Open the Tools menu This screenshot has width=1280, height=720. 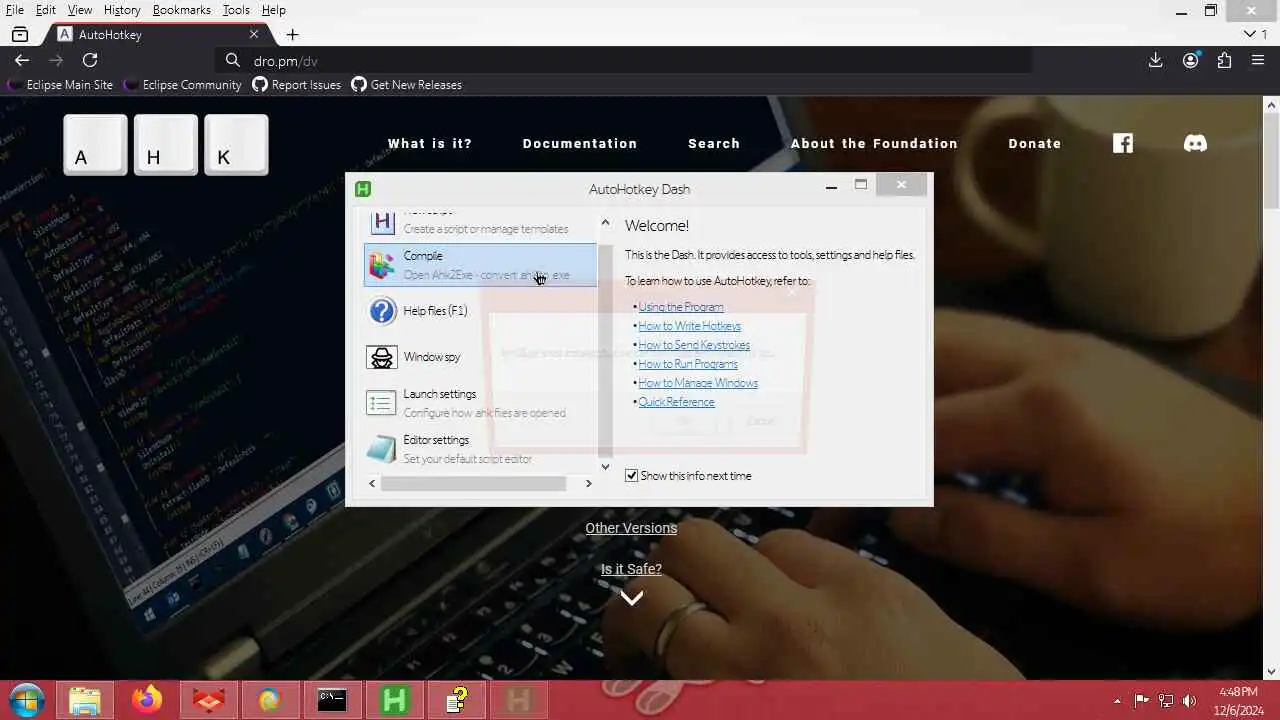click(236, 10)
